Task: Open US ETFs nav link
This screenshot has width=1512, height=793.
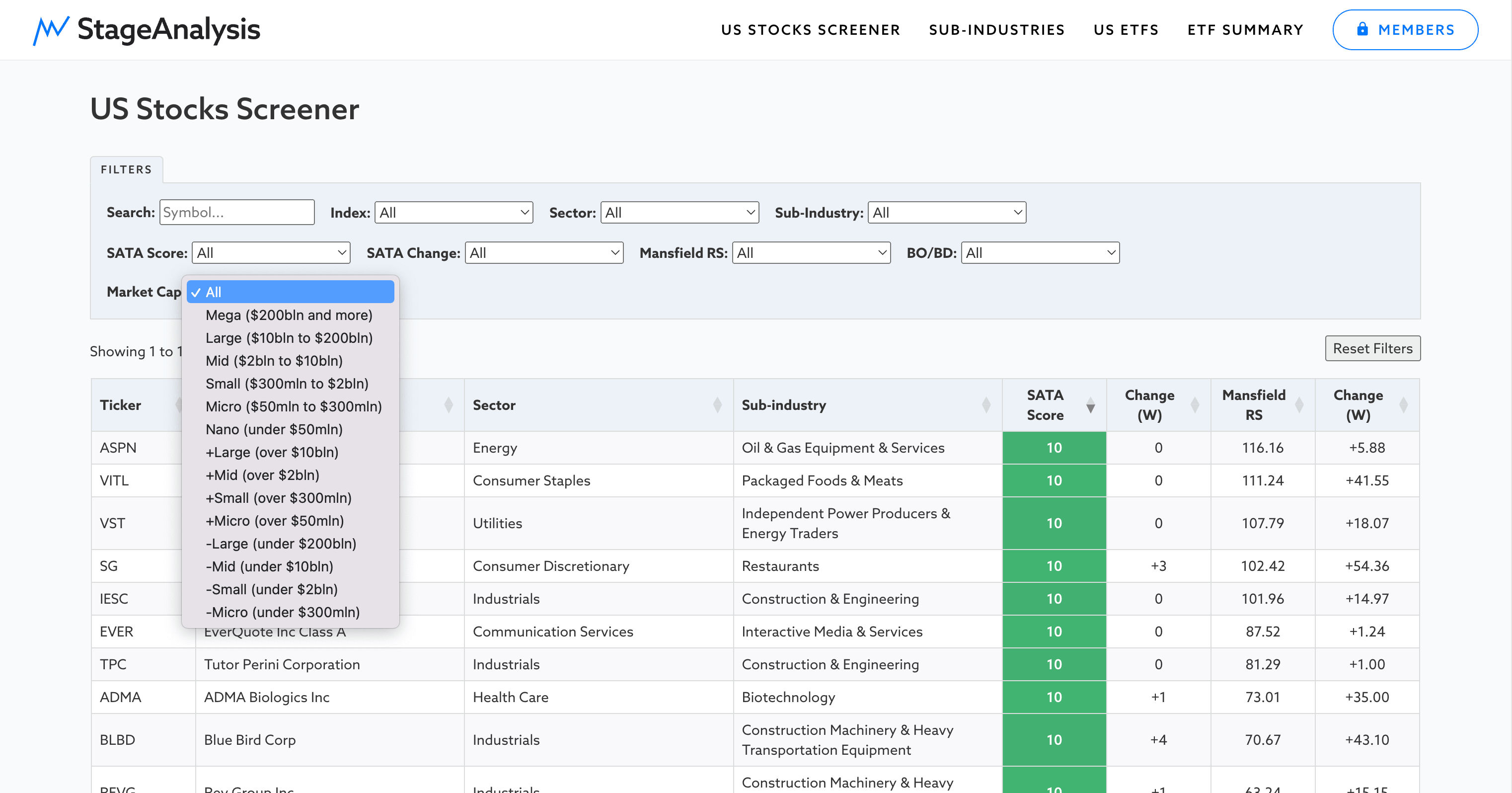Action: pyautogui.click(x=1126, y=30)
